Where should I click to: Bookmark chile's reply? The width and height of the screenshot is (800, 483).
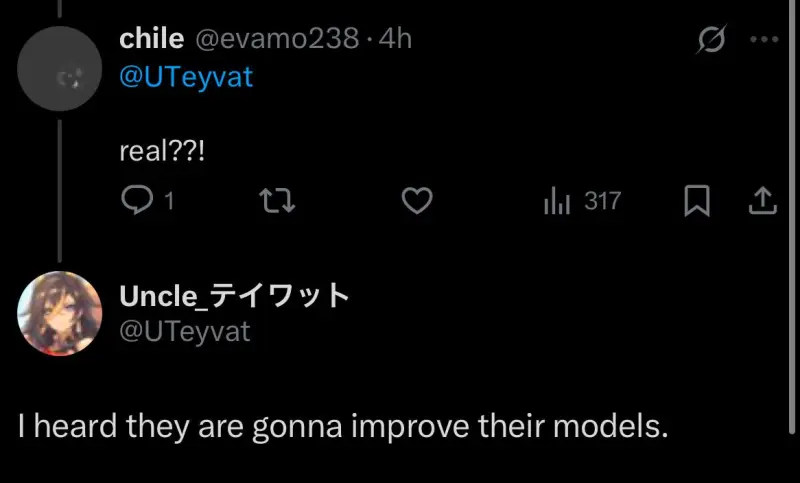point(696,202)
